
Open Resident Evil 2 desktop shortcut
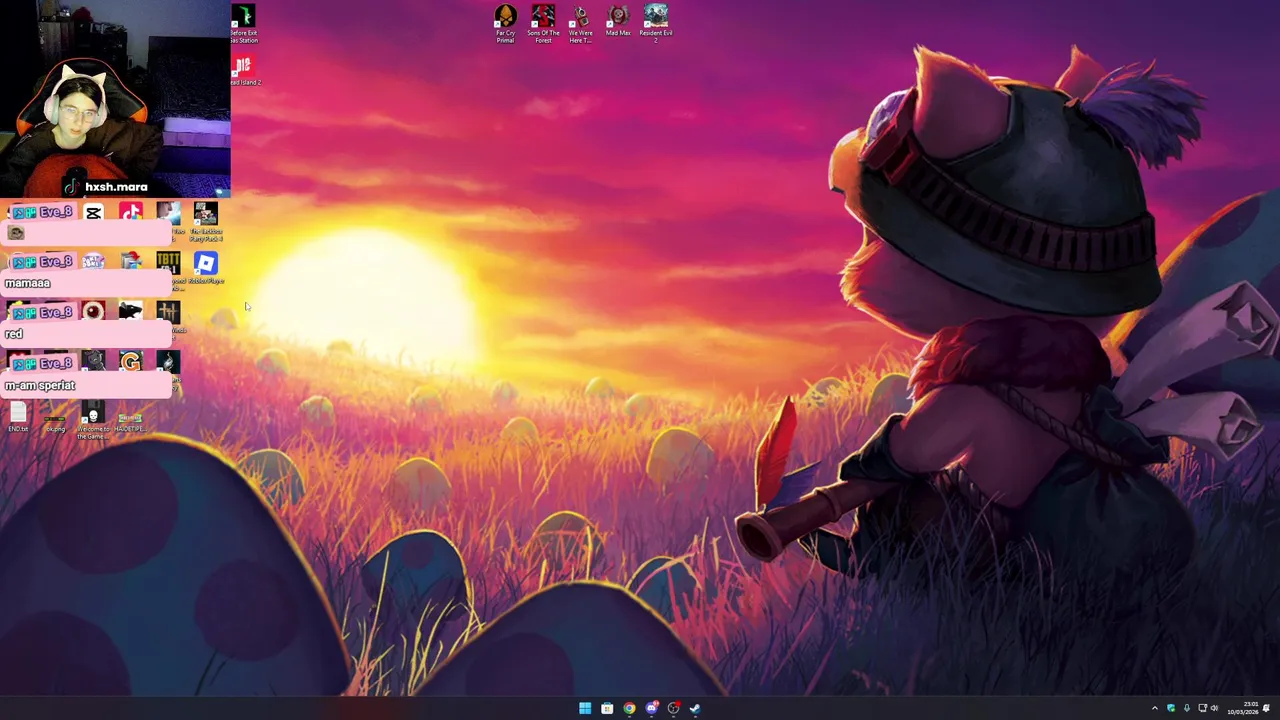click(656, 24)
